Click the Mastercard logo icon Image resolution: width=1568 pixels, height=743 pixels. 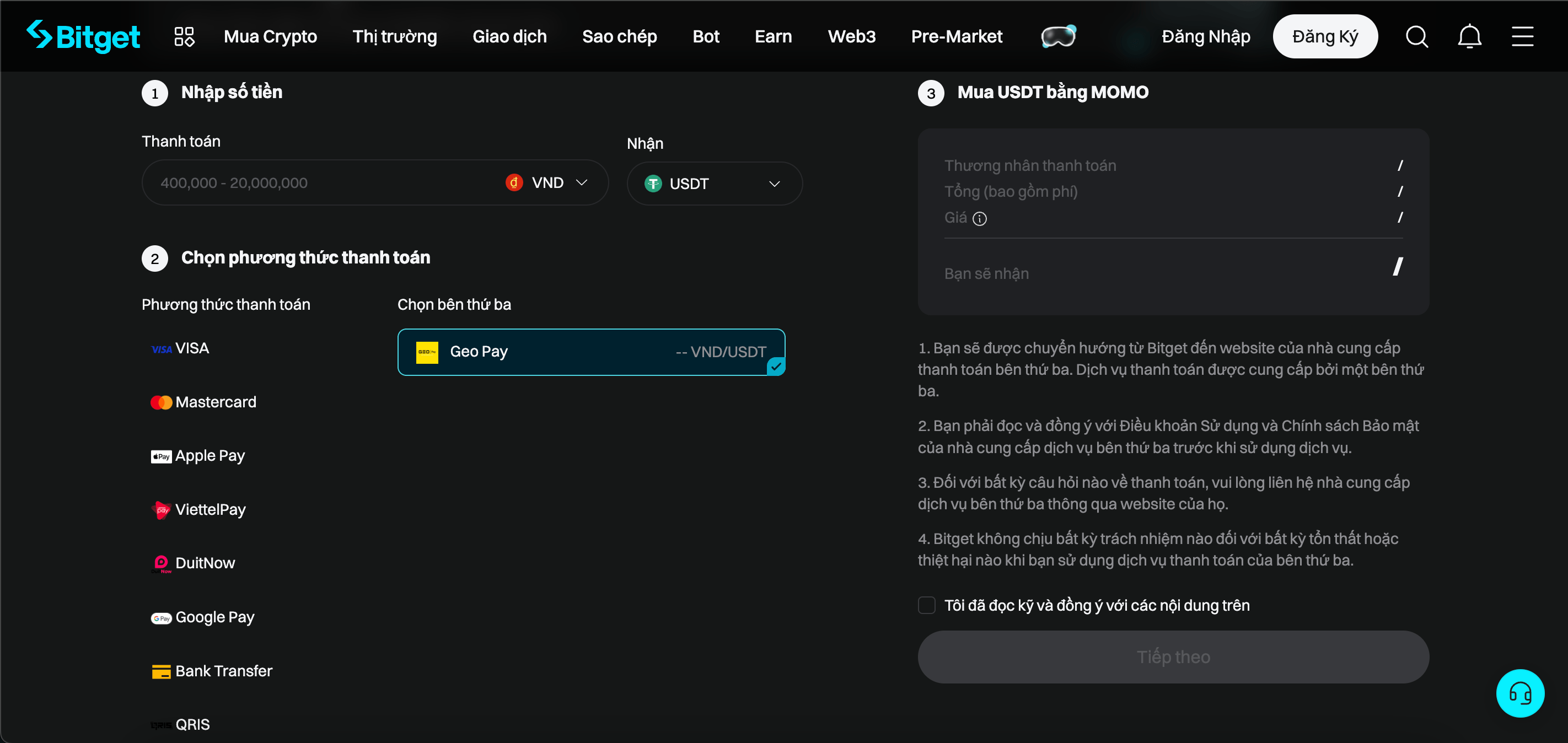coord(162,403)
